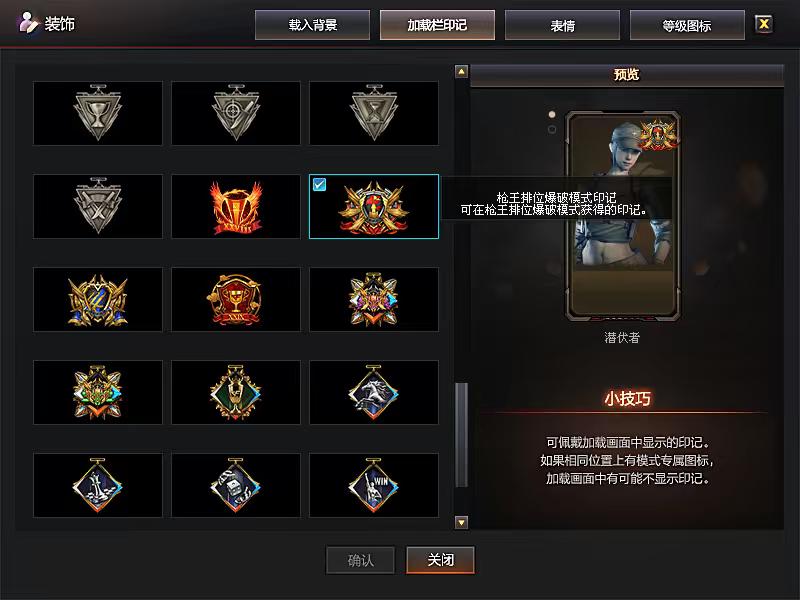The image size is (800, 600).
Task: Select the second preview page dot
Action: [x=552, y=130]
